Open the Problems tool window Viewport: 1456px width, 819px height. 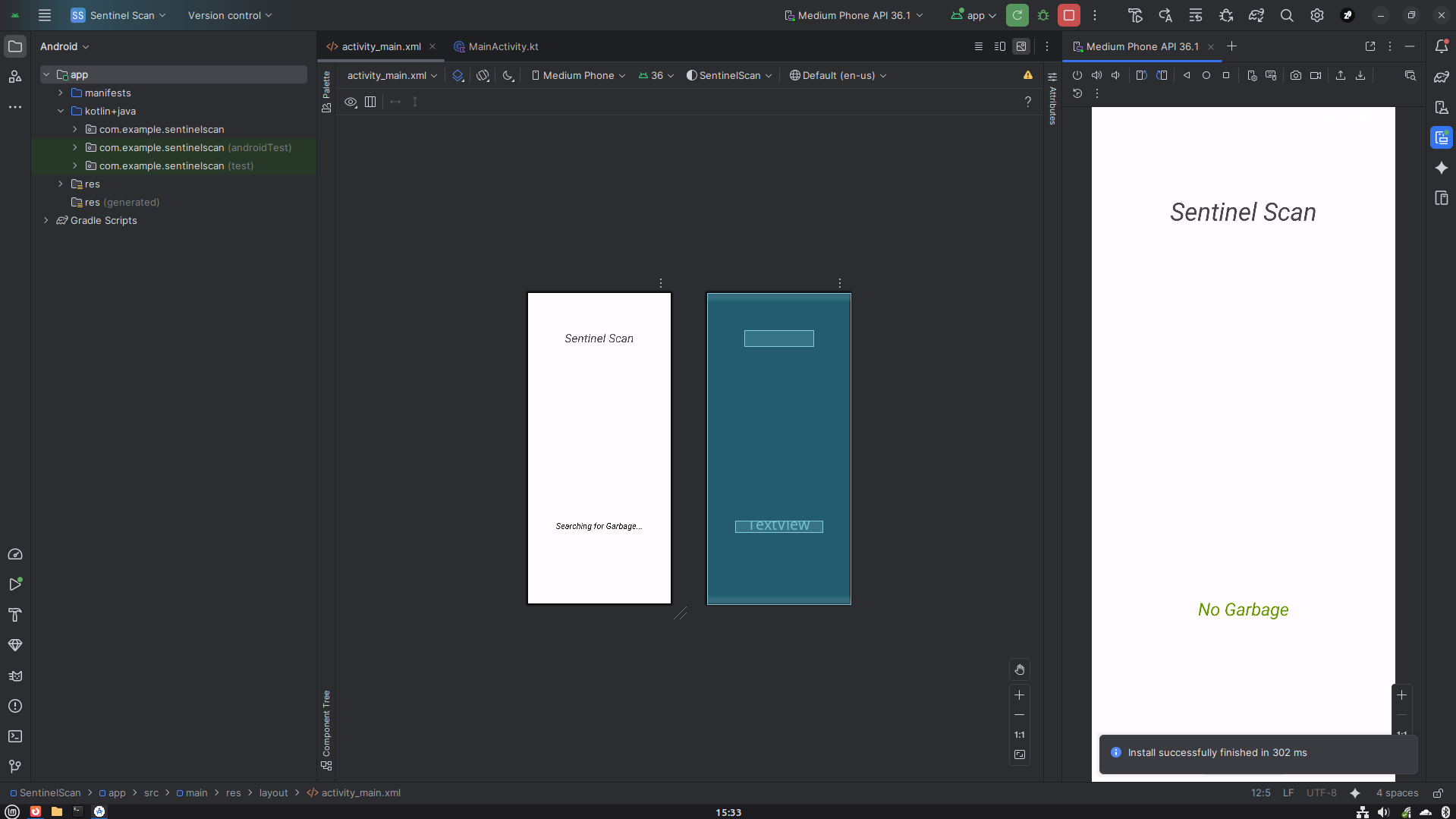click(x=15, y=706)
